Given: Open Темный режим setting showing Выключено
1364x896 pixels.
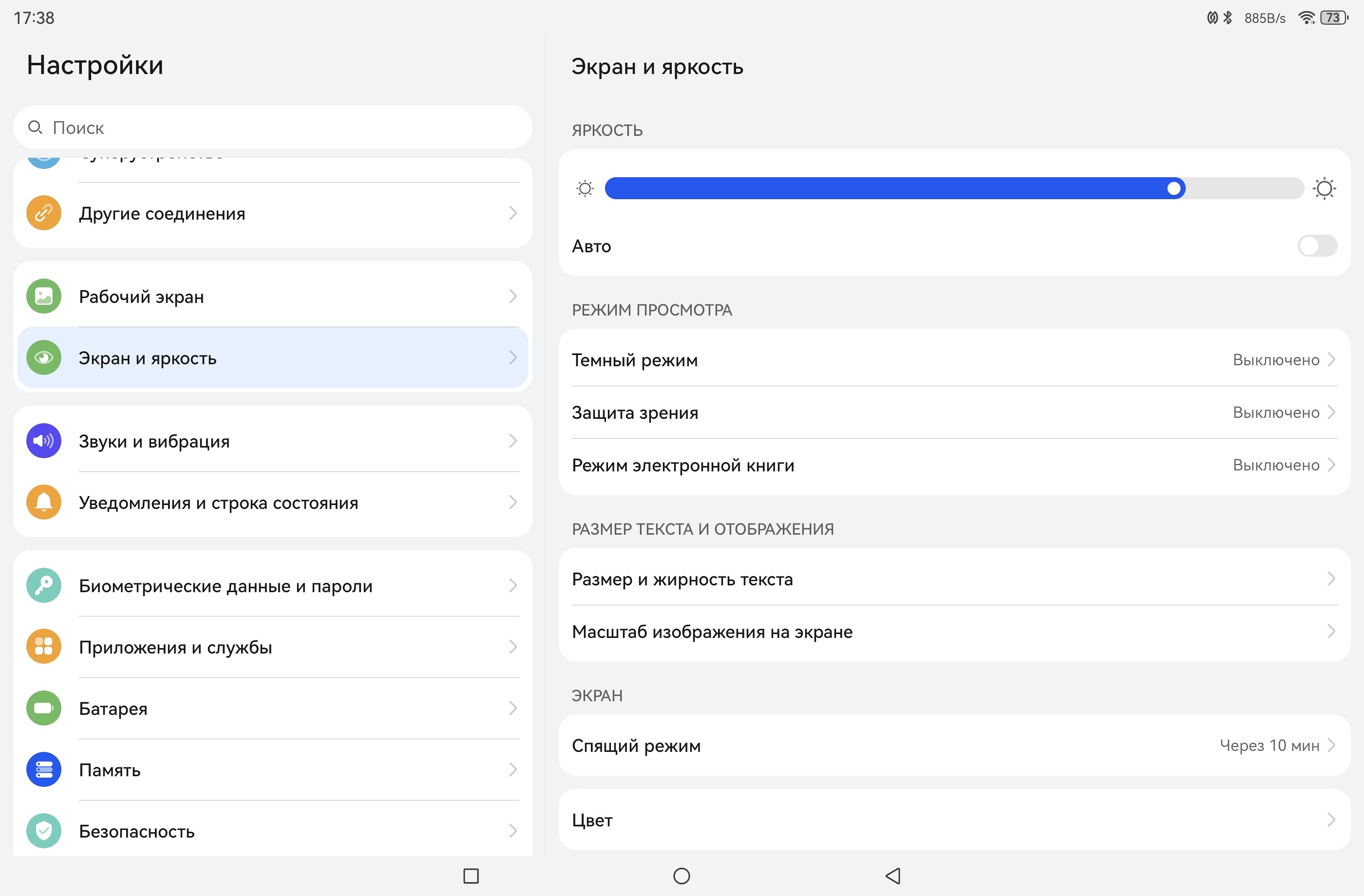Looking at the screenshot, I should 954,360.
